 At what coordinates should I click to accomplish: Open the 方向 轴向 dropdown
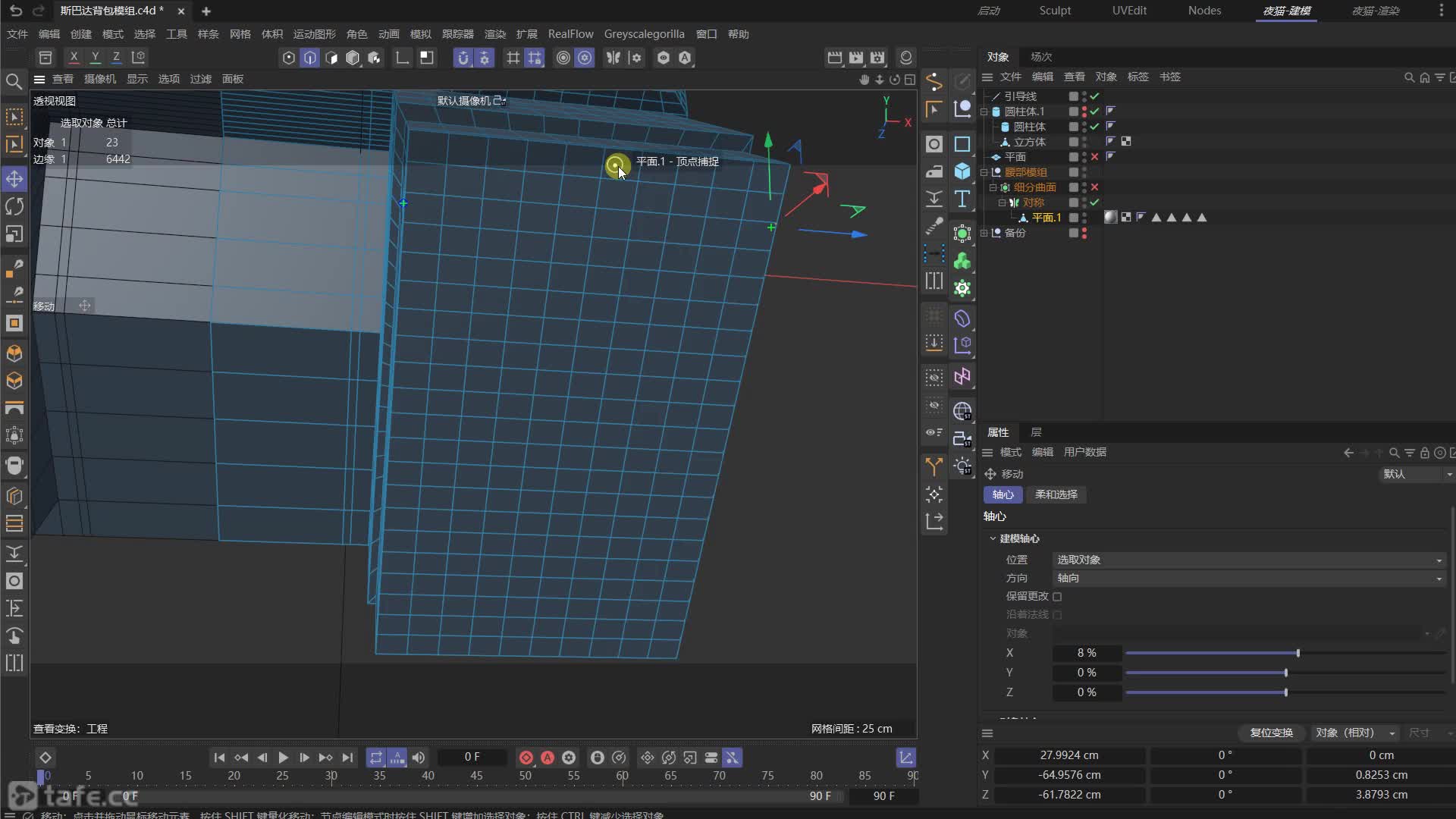coord(1249,578)
